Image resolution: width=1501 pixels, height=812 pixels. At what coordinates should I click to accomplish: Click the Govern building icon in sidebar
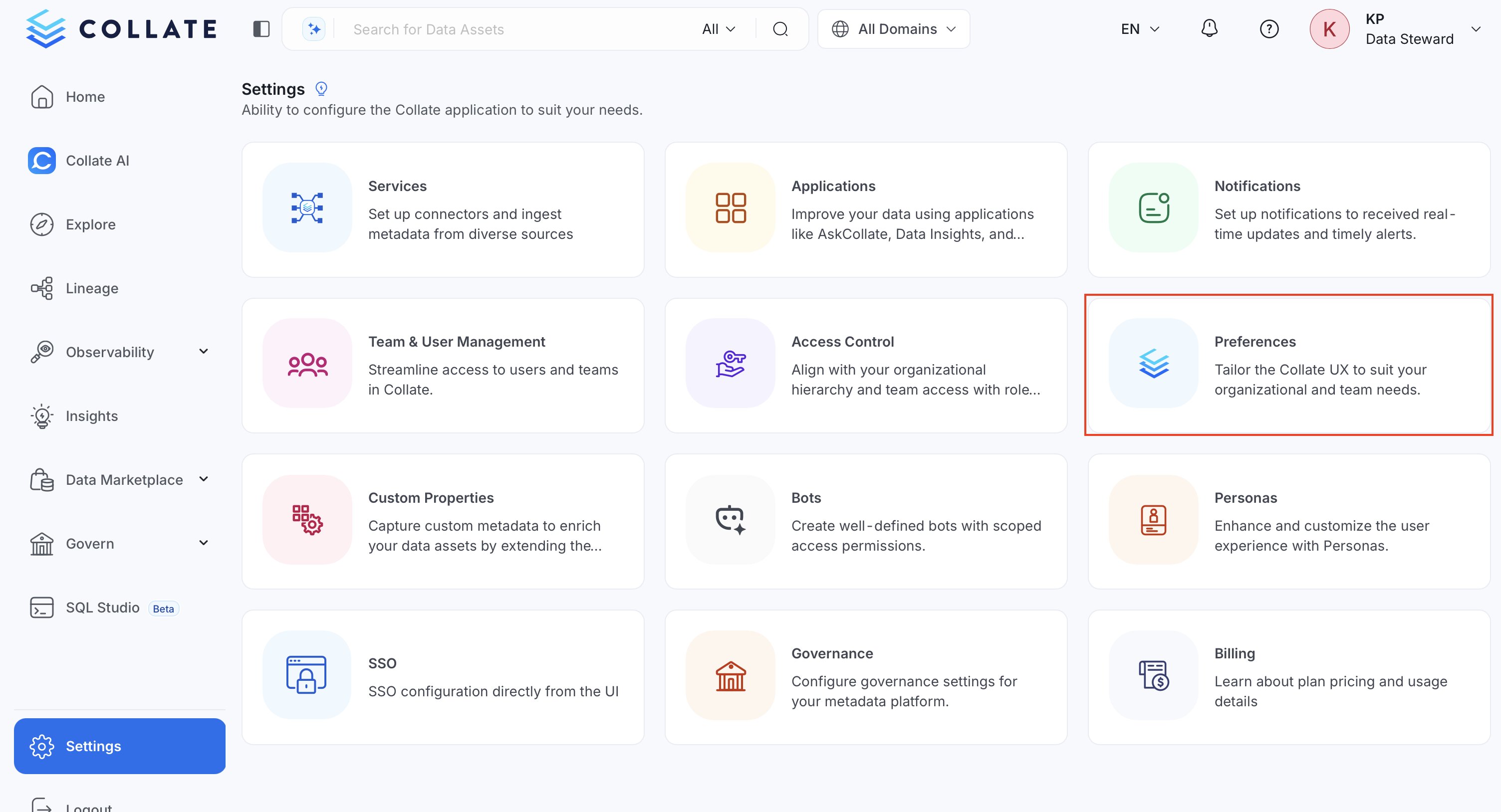(42, 544)
